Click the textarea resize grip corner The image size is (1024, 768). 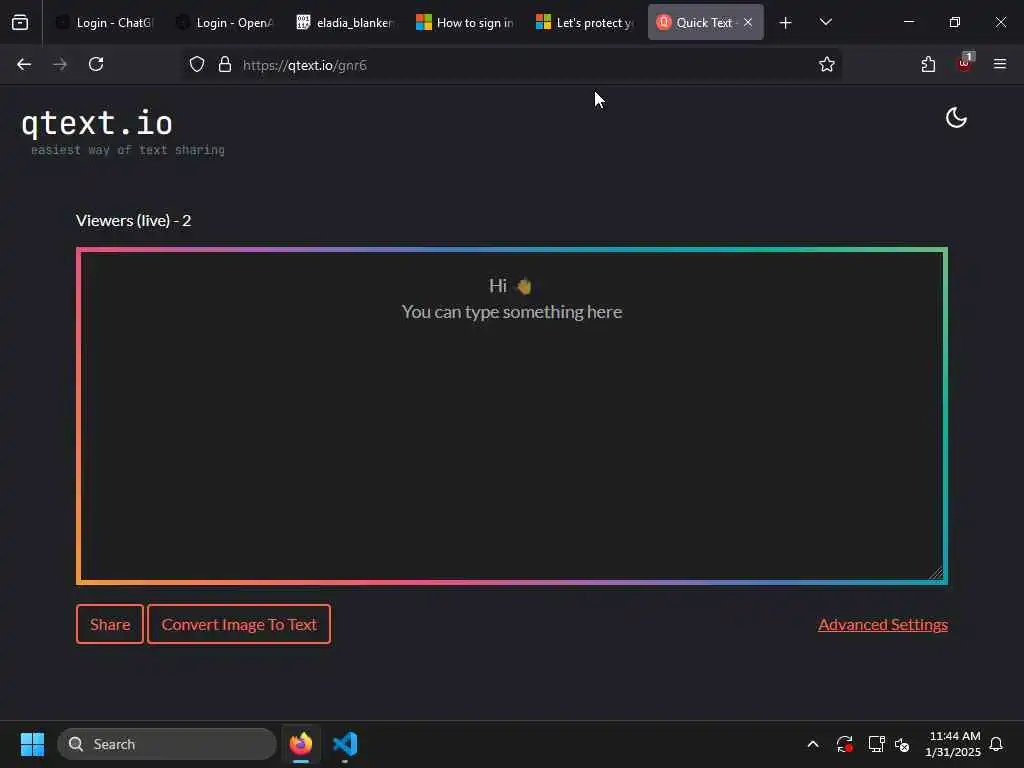pos(936,573)
